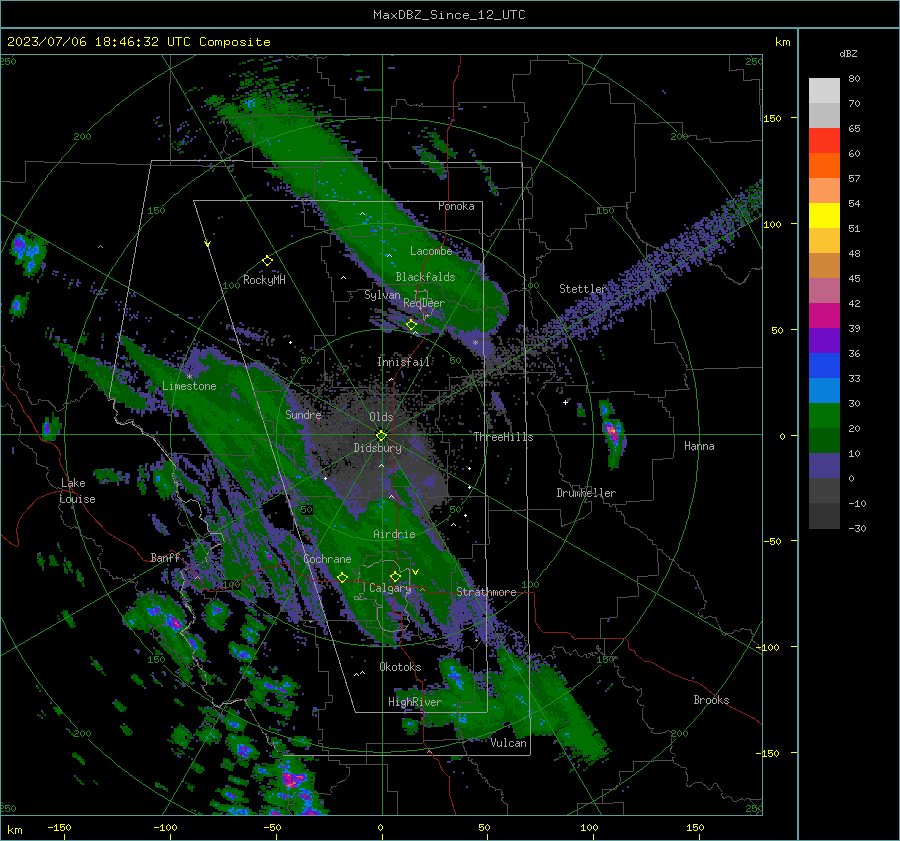Select the magenta 39 dBZ legend swatch
900x841 pixels.
pyautogui.click(x=824, y=315)
